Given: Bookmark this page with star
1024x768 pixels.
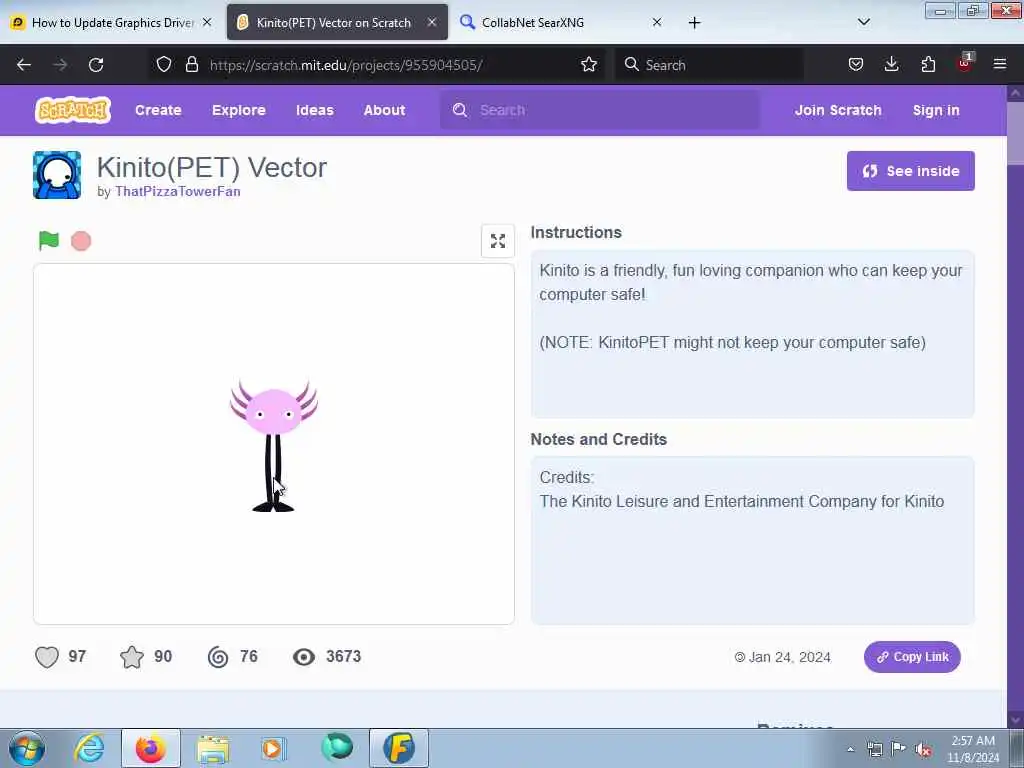Looking at the screenshot, I should point(589,64).
